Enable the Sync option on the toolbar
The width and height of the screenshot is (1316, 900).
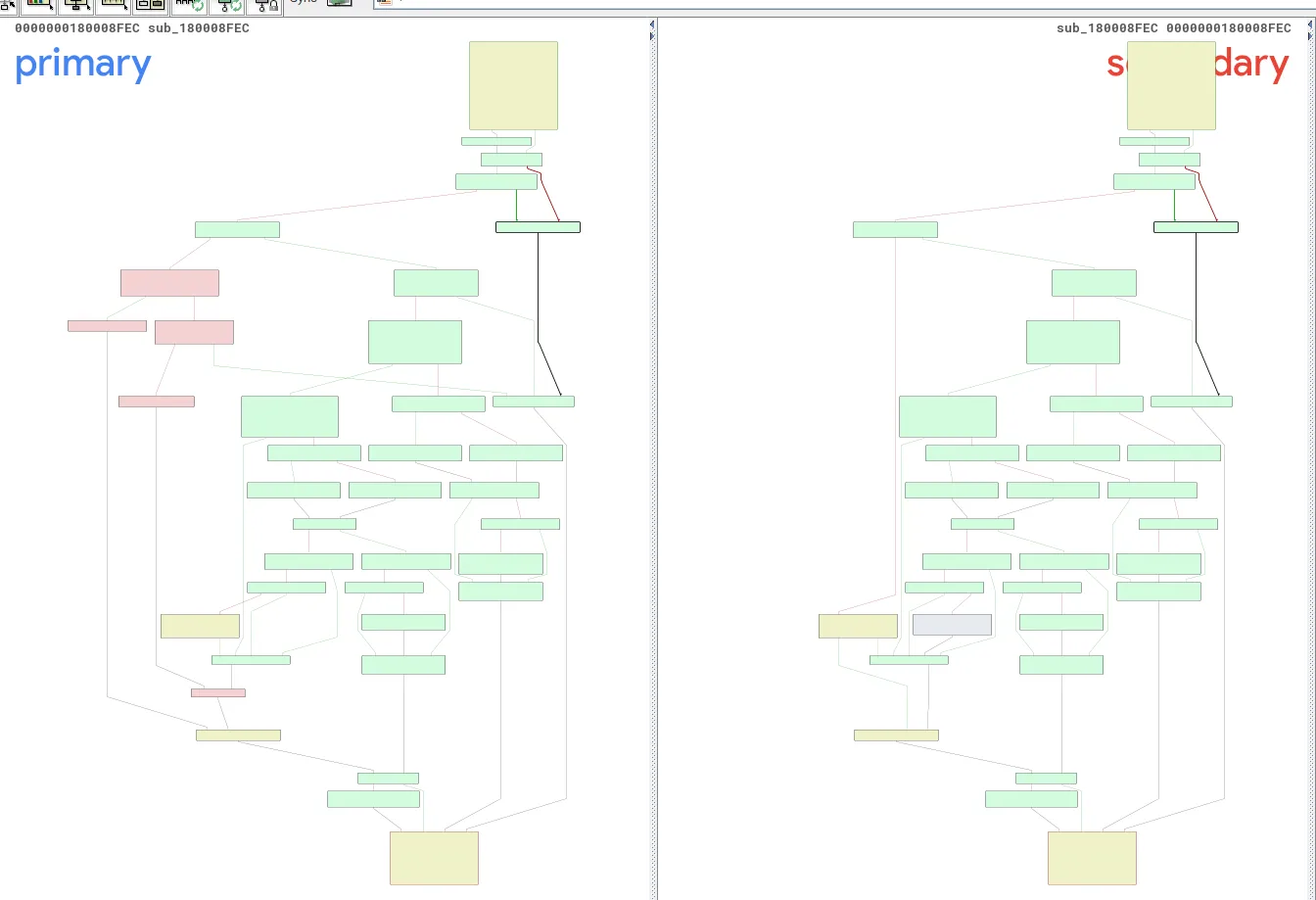[304, 4]
